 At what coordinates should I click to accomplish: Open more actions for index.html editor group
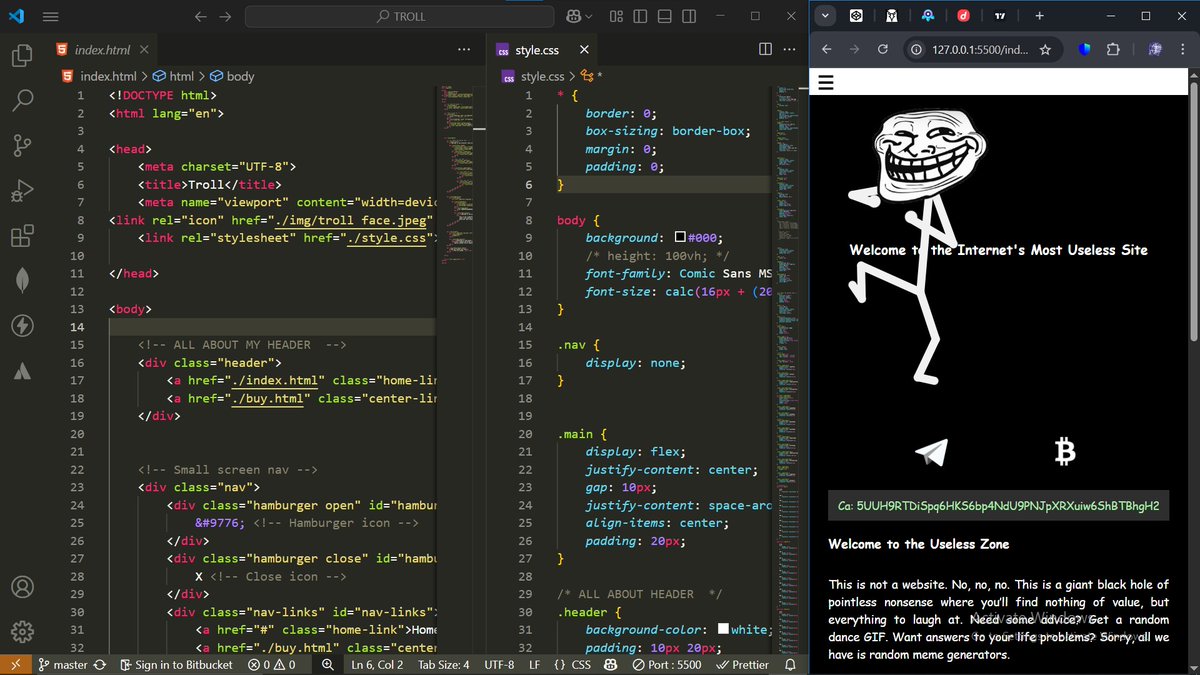point(464,50)
